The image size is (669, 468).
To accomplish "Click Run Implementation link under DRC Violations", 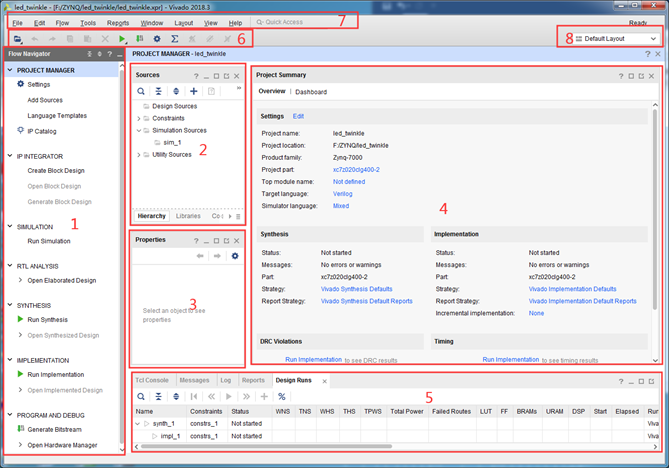I will coord(314,360).
